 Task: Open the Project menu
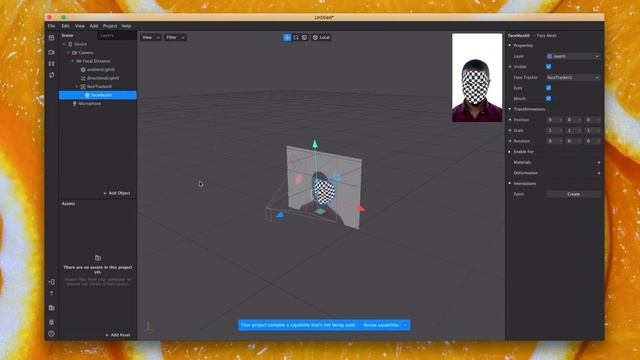pos(110,26)
